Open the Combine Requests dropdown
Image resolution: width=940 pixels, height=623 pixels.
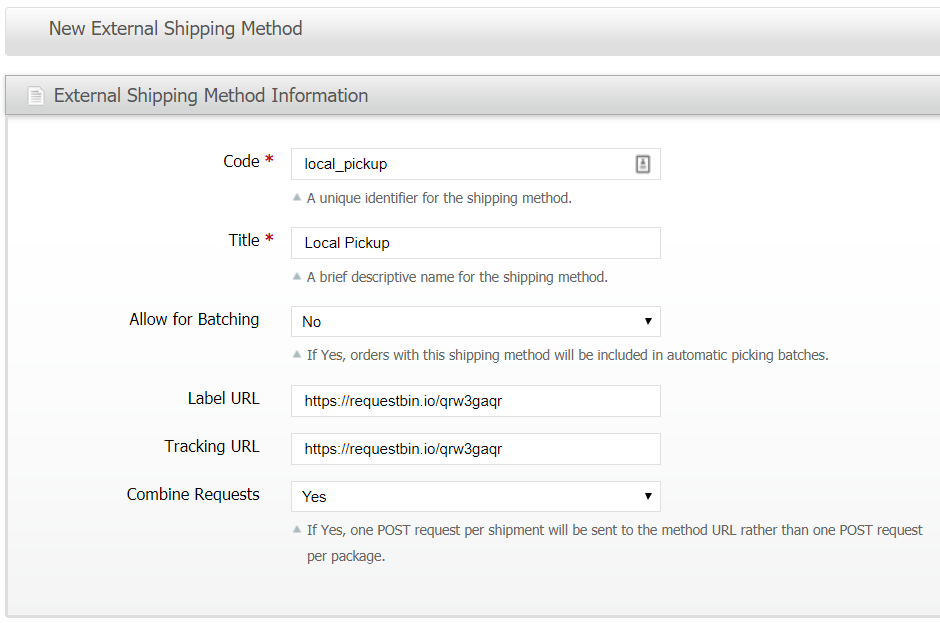click(x=476, y=496)
